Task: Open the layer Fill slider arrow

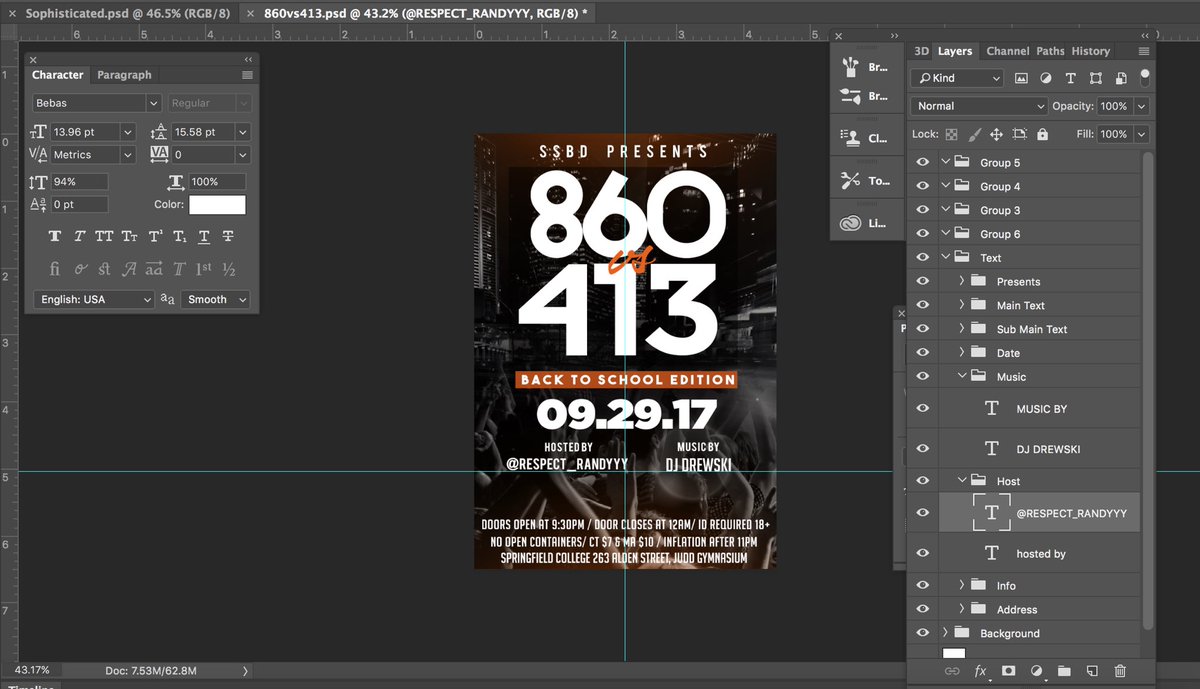Action: coord(1141,134)
